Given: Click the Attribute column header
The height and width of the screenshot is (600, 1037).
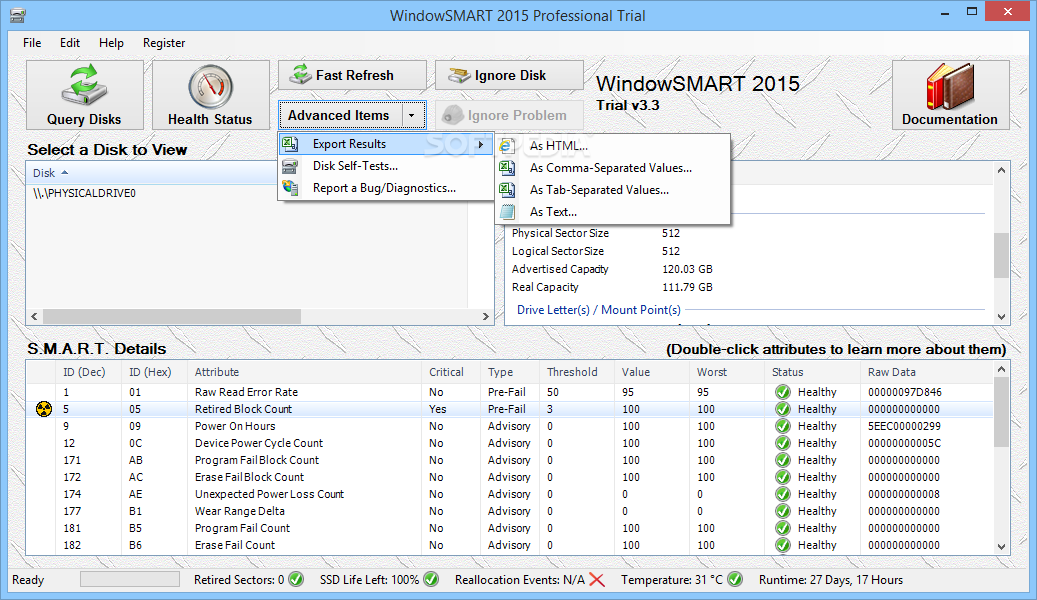Looking at the screenshot, I should point(304,372).
